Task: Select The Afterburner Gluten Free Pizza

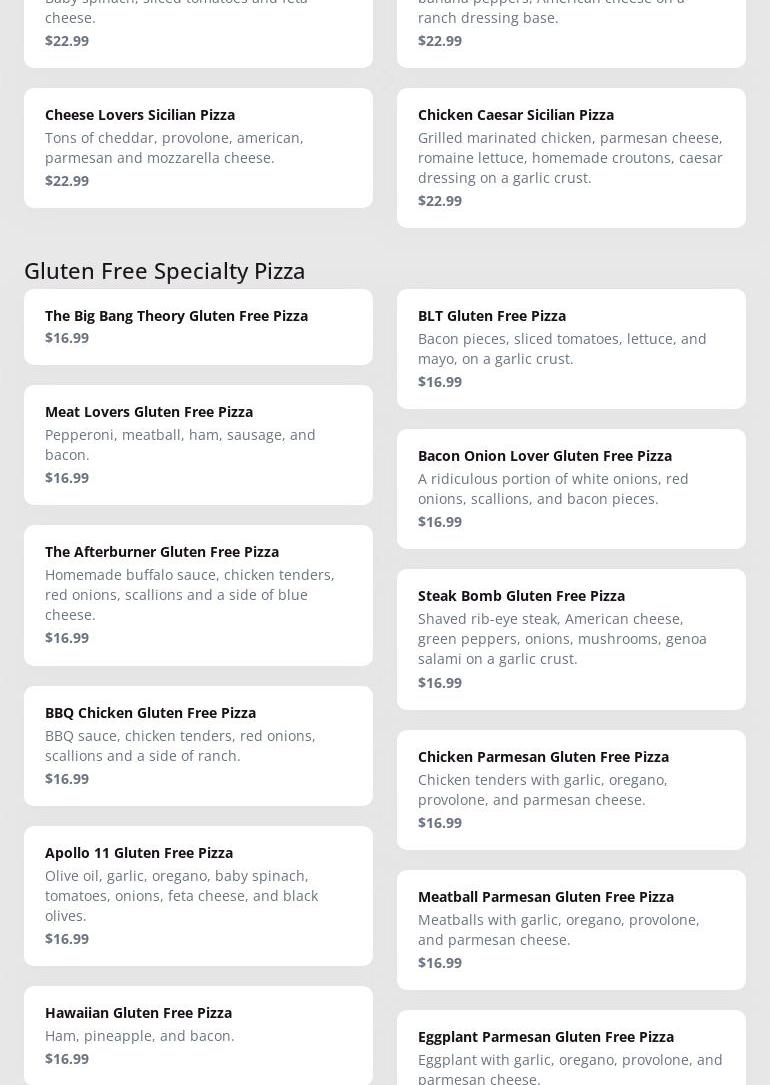Action: (162, 552)
